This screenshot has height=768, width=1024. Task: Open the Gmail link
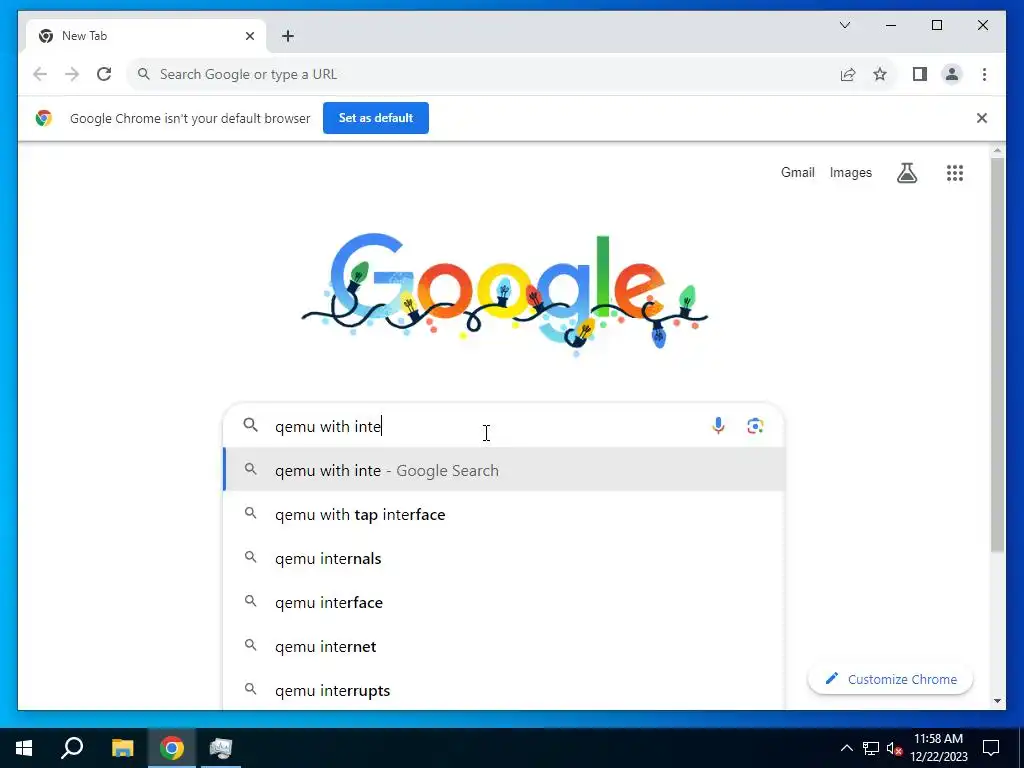(797, 172)
